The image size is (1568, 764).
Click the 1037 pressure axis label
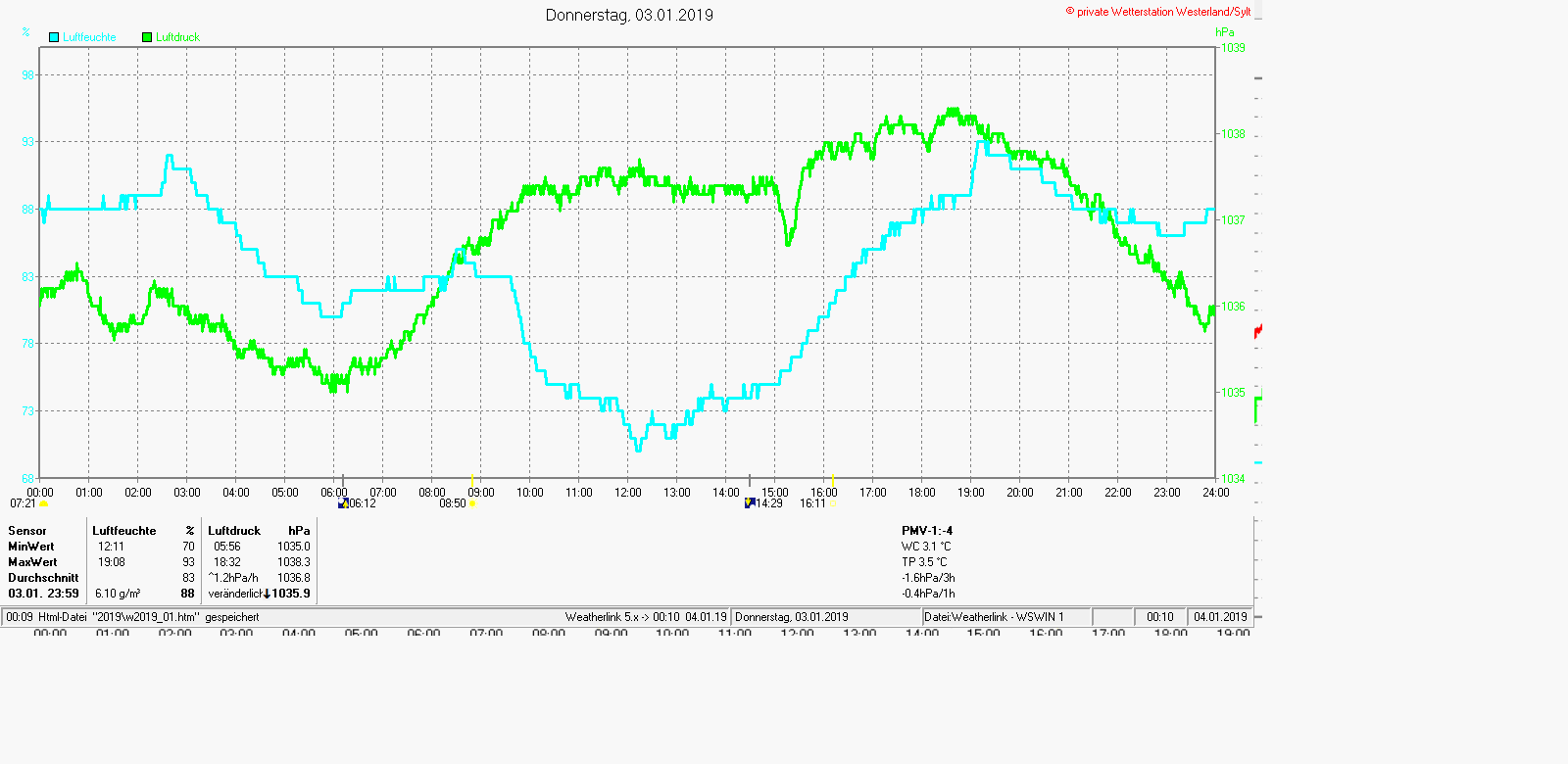coord(1233,220)
